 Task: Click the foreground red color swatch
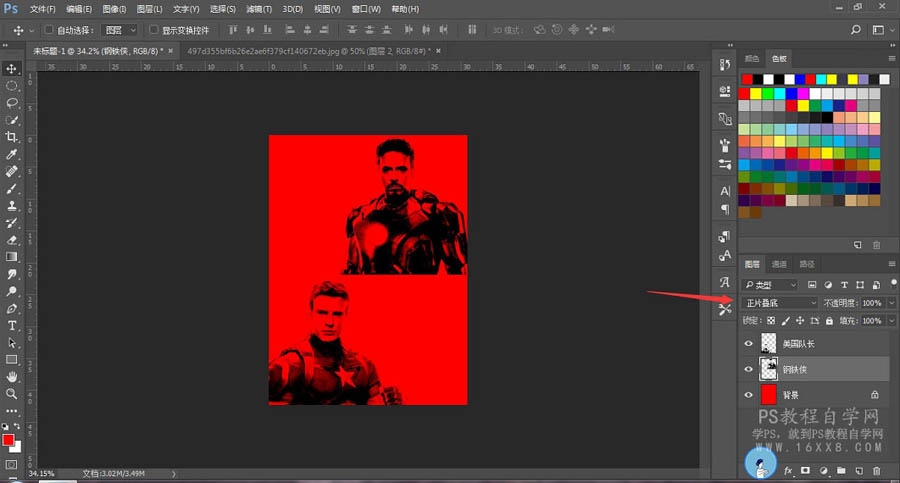pyautogui.click(x=8, y=440)
